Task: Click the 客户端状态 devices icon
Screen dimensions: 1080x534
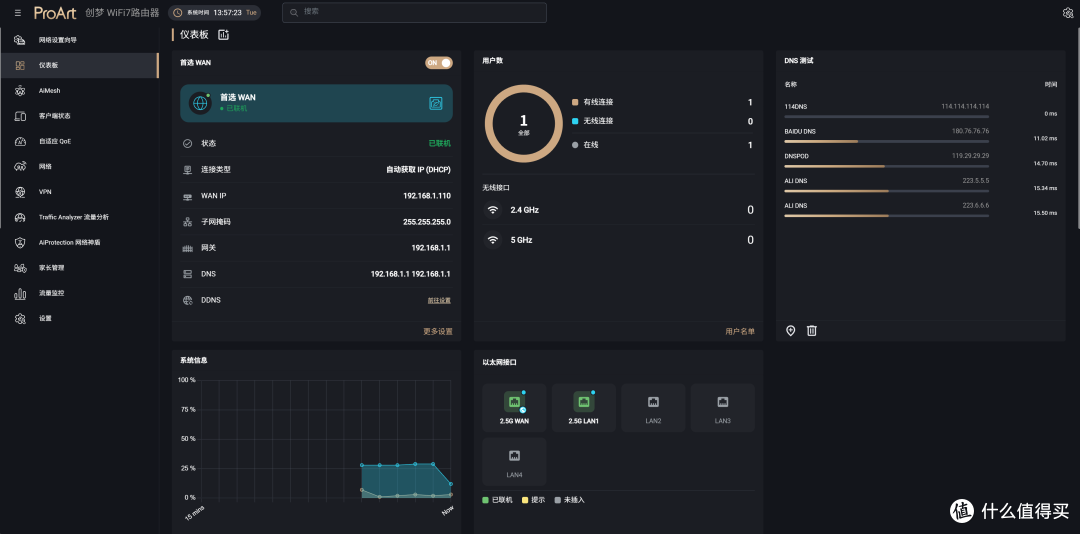Action: (x=20, y=116)
